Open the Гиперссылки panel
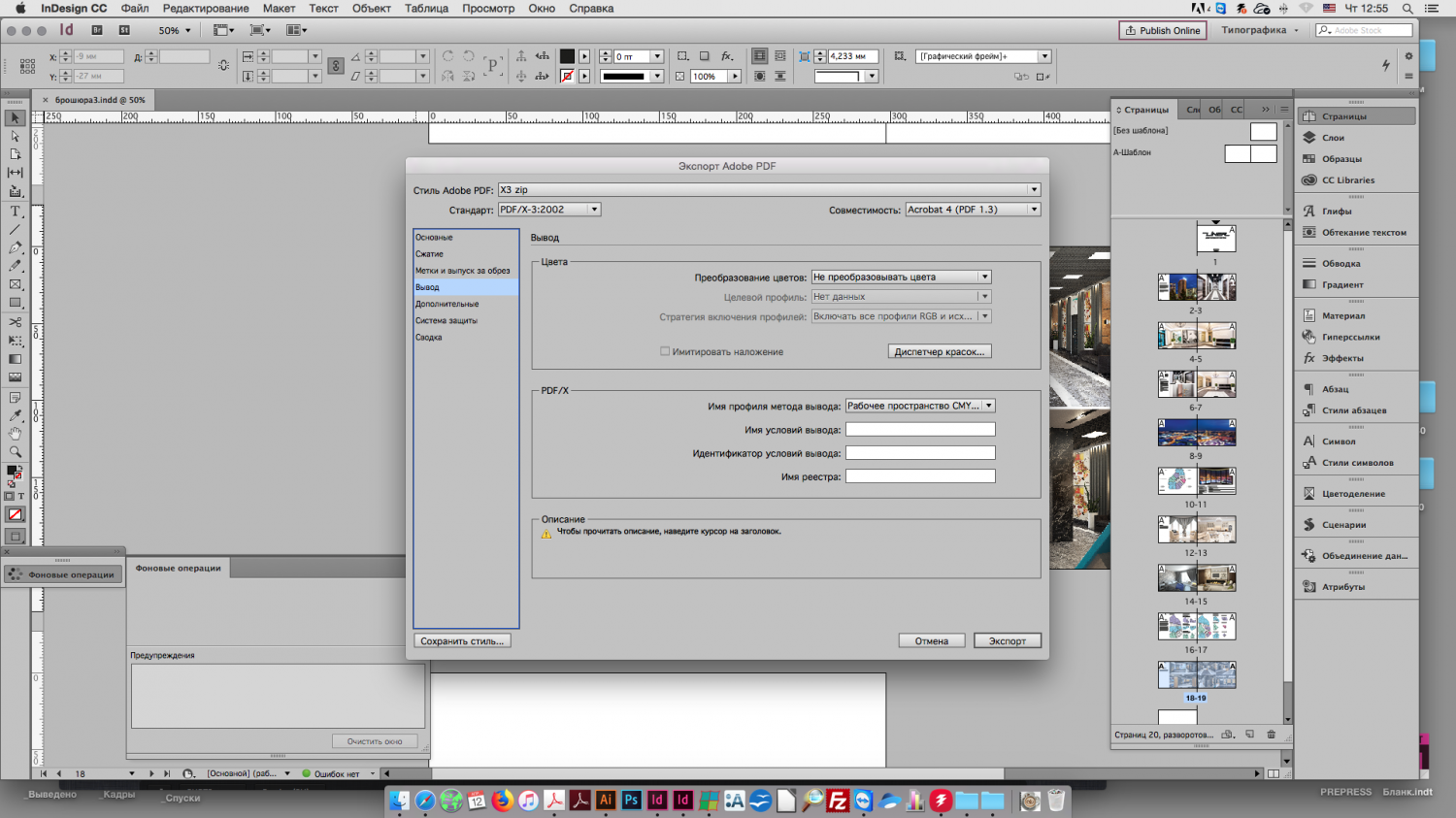This screenshot has width=1456, height=818. point(1350,338)
